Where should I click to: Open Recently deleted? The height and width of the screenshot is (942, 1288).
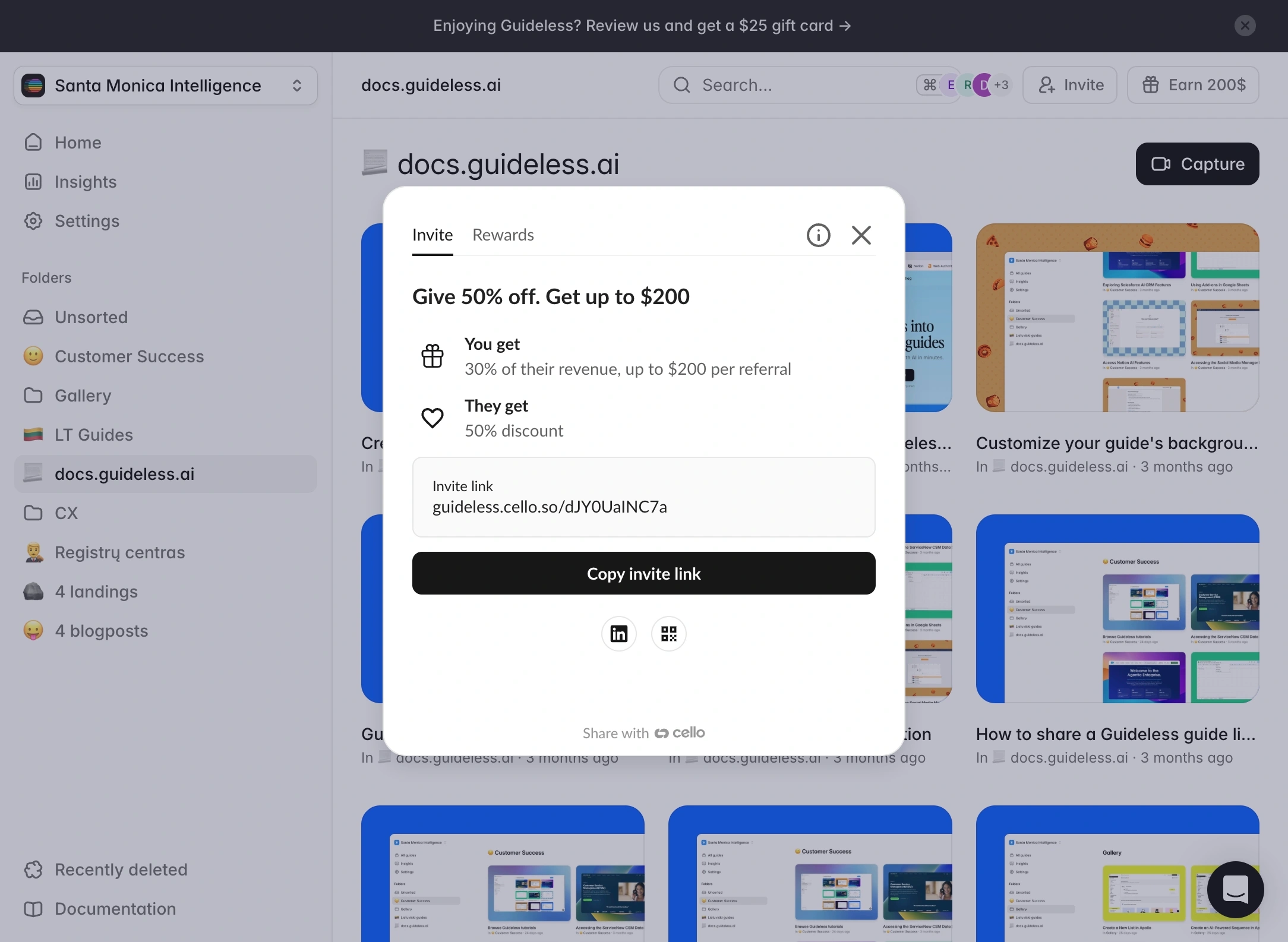pyautogui.click(x=165, y=870)
